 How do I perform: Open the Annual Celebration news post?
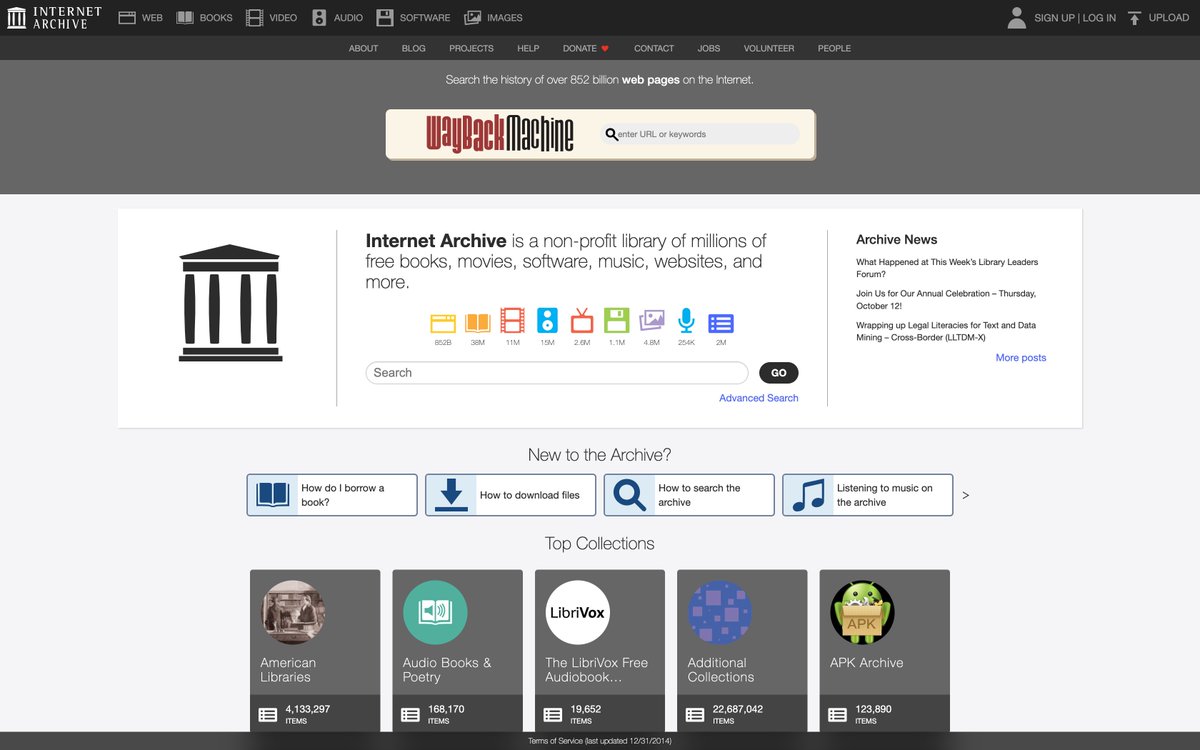[x=946, y=300]
